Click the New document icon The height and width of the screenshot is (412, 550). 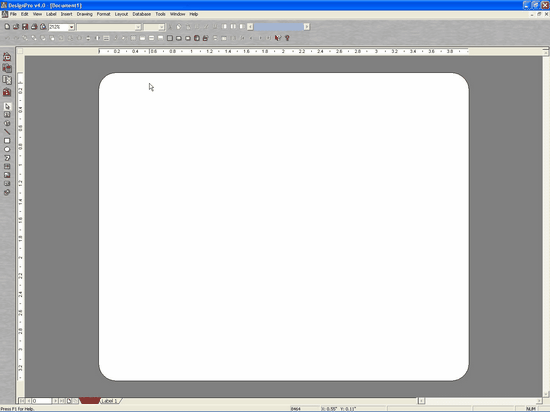pyautogui.click(x=7, y=27)
